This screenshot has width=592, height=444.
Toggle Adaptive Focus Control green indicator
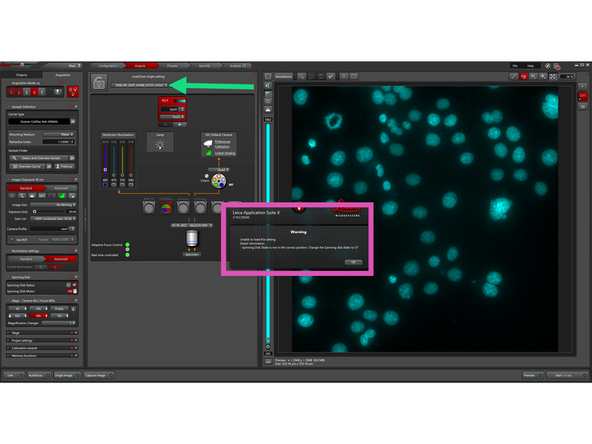point(127,245)
